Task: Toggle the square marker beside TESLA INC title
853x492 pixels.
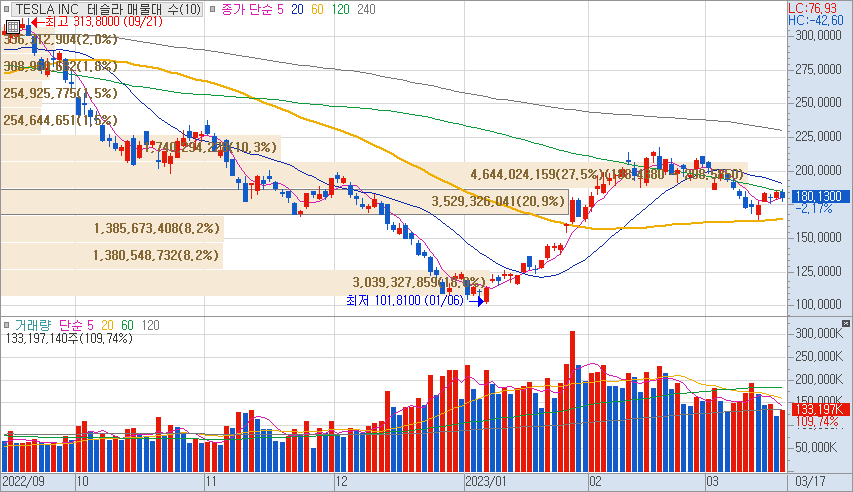Action: pyautogui.click(x=7, y=9)
